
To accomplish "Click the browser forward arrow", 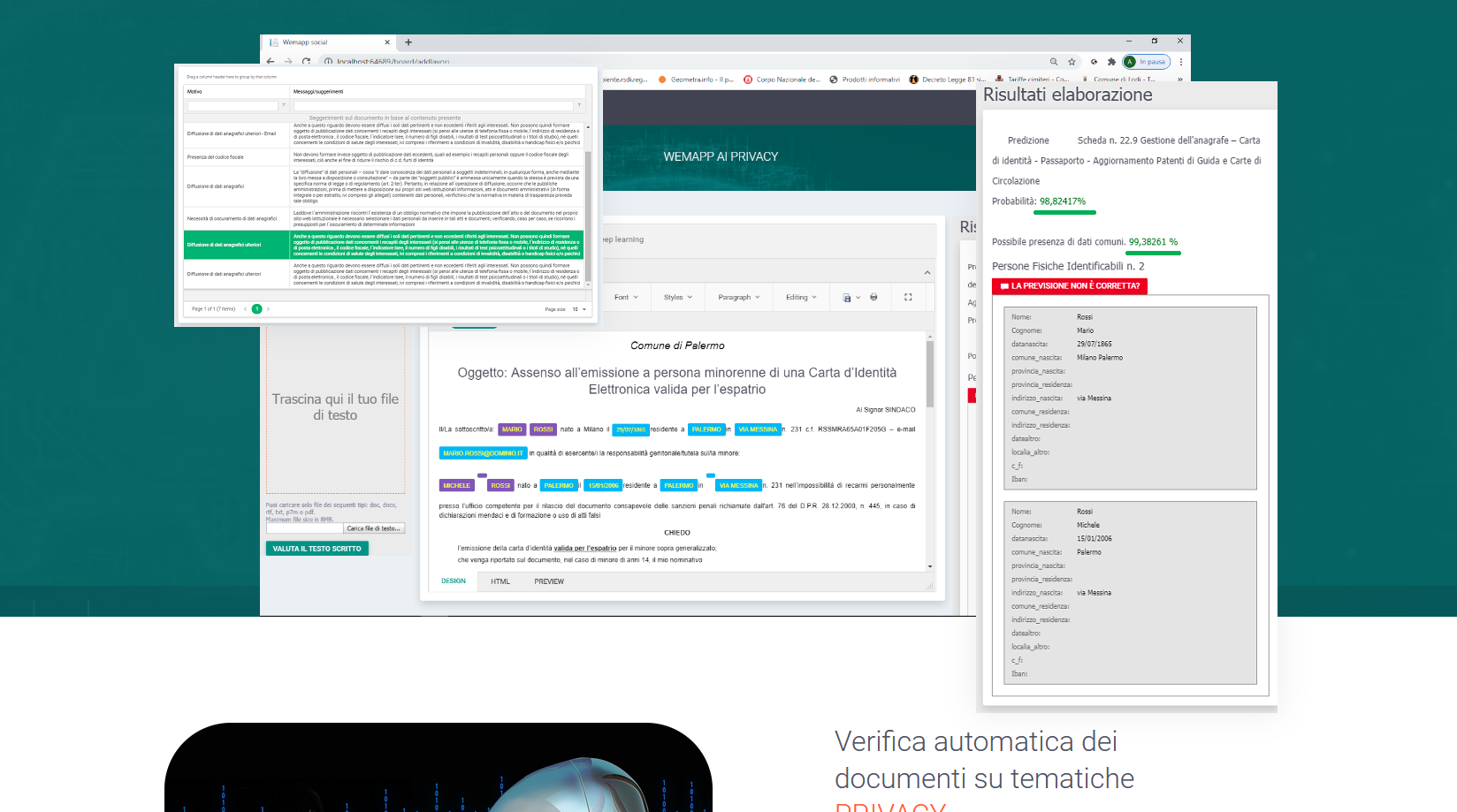I will tap(288, 61).
